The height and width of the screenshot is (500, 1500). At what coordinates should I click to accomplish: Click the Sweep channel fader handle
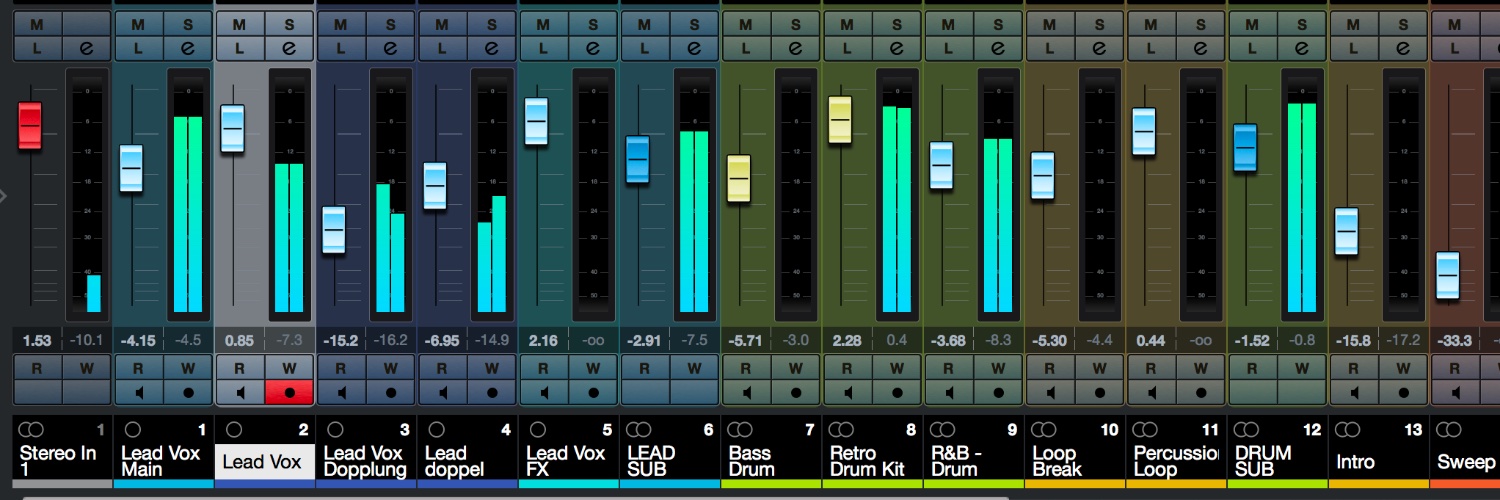pyautogui.click(x=1448, y=276)
